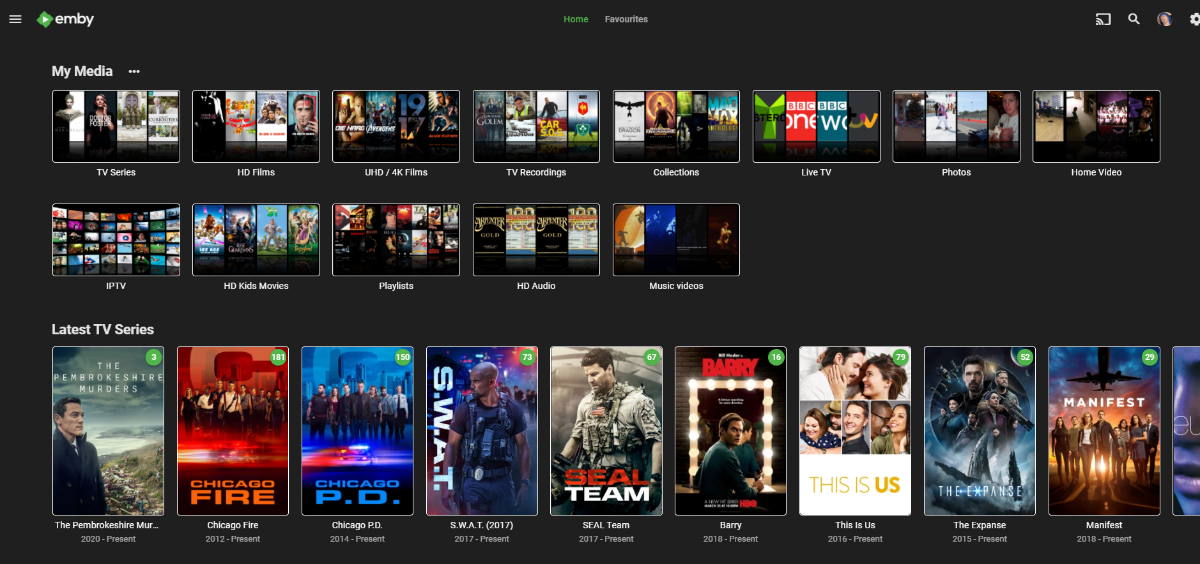Open the Playlists library thumbnail
The height and width of the screenshot is (564, 1200).
[x=396, y=240]
